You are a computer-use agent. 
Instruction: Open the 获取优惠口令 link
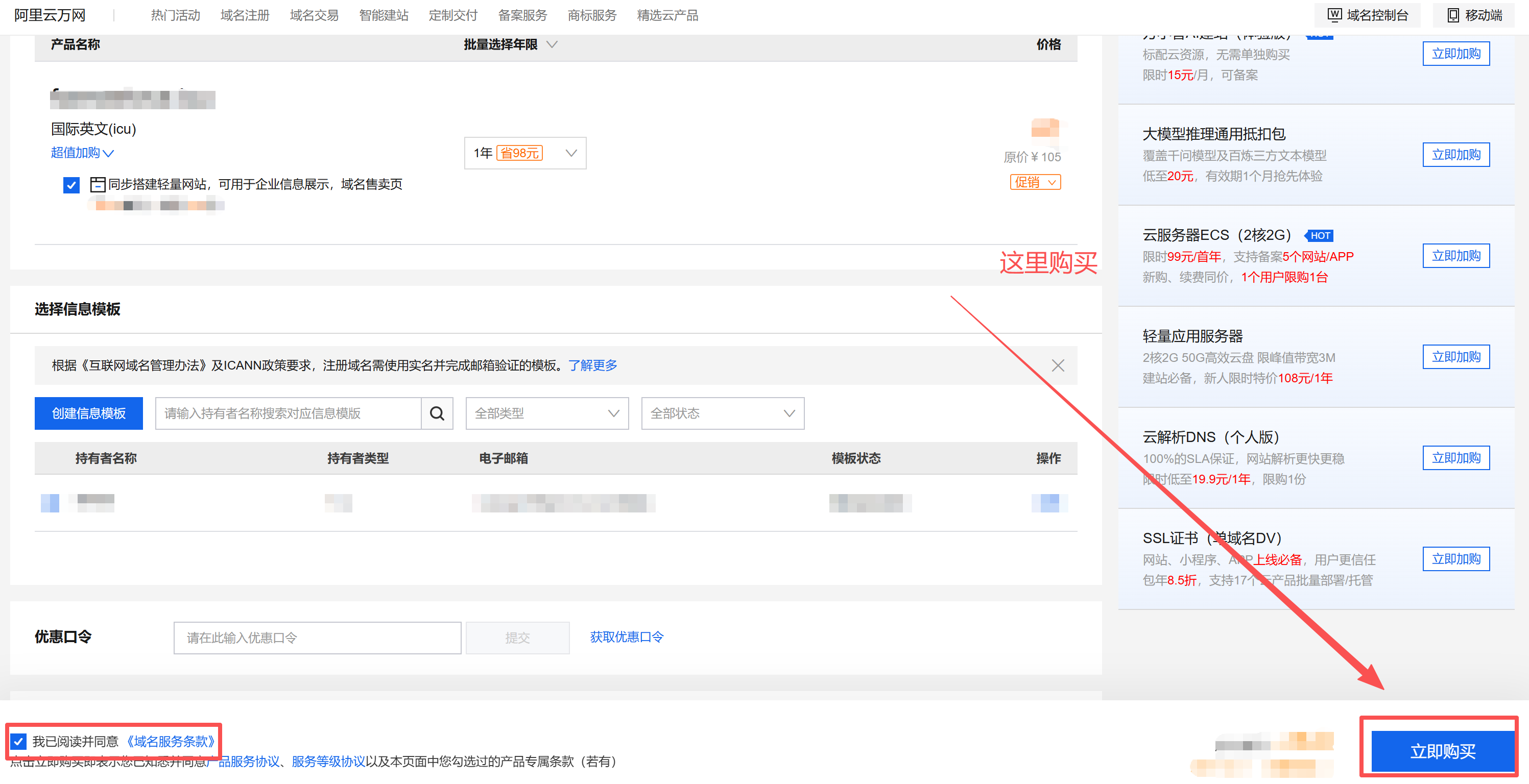point(626,637)
